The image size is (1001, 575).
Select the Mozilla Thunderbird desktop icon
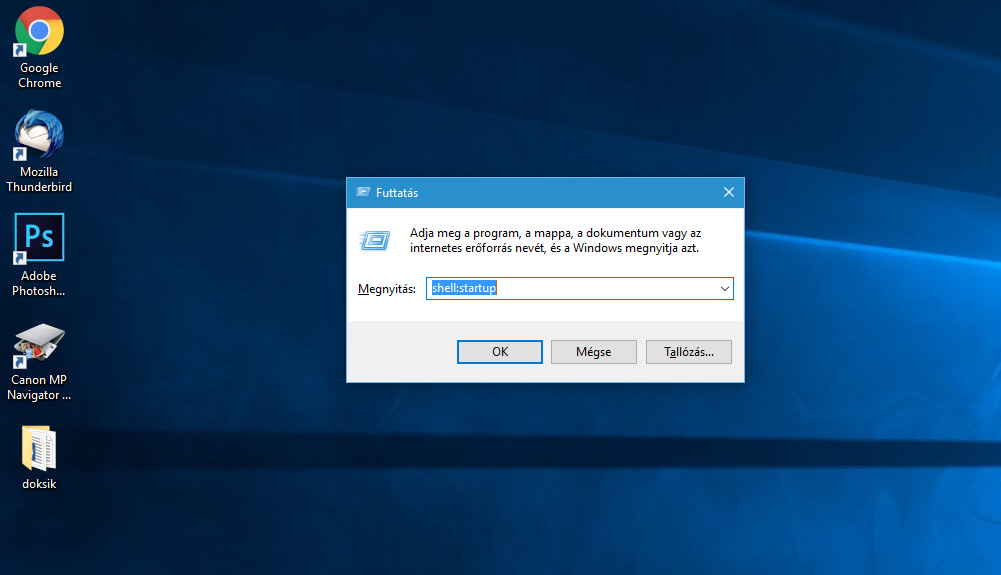click(39, 135)
